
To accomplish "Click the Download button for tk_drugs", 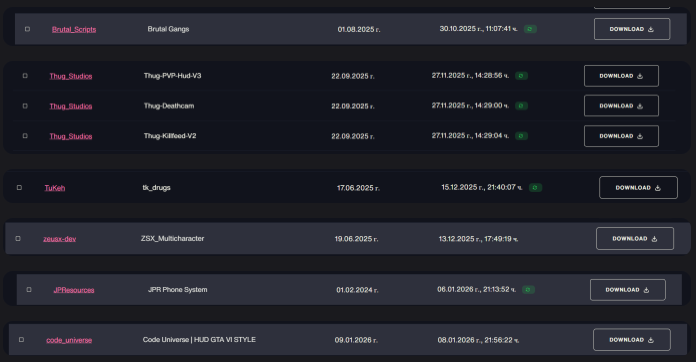I will coord(638,188).
